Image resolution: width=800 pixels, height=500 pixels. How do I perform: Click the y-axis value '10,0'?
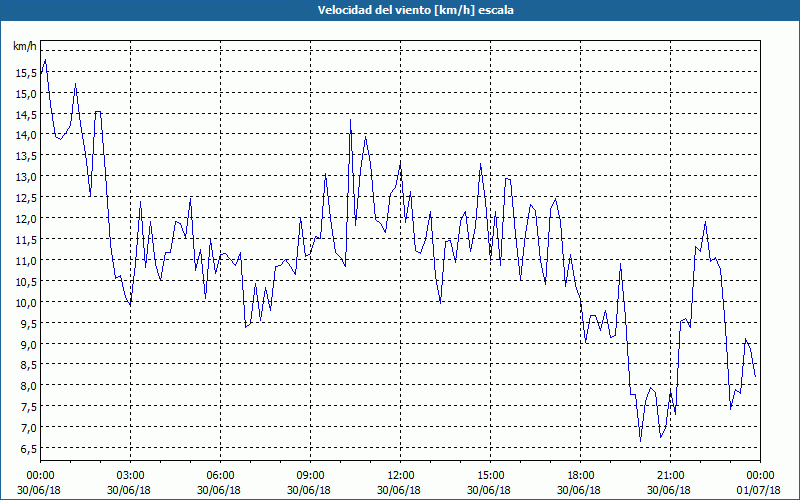(x=26, y=303)
